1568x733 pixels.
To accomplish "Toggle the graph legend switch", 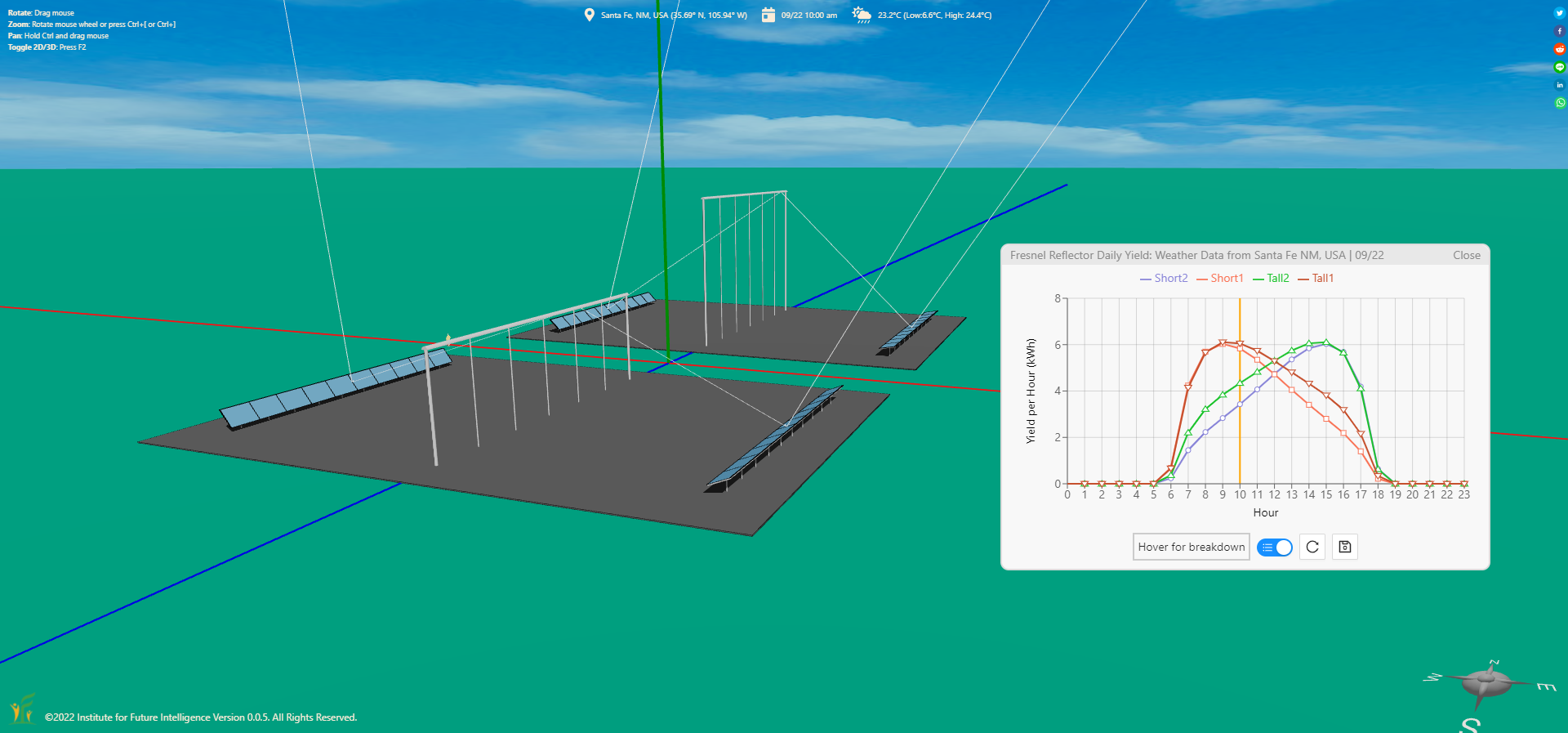I will [x=1274, y=547].
